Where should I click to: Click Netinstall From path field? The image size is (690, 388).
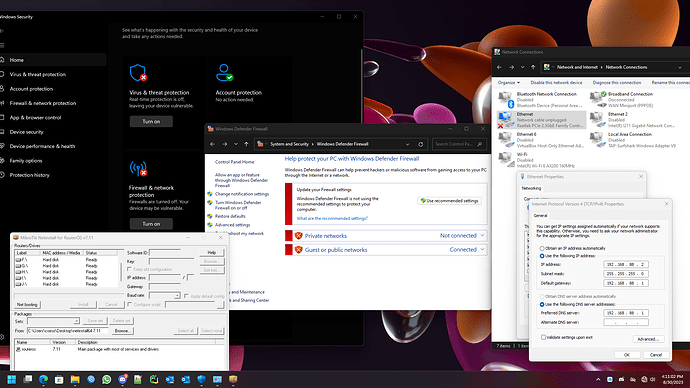click(x=67, y=331)
